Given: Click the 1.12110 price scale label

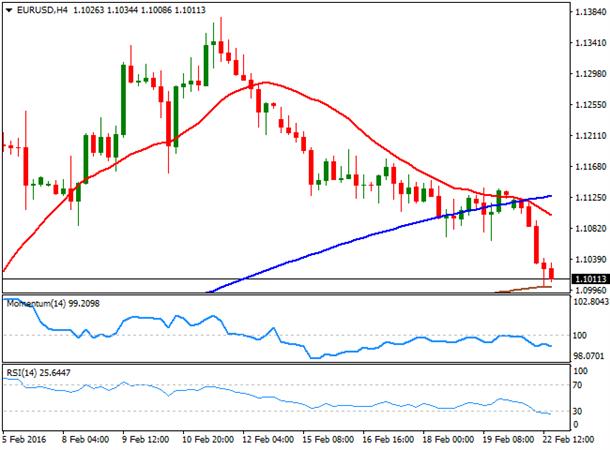Looking at the screenshot, I should pyautogui.click(x=591, y=135).
